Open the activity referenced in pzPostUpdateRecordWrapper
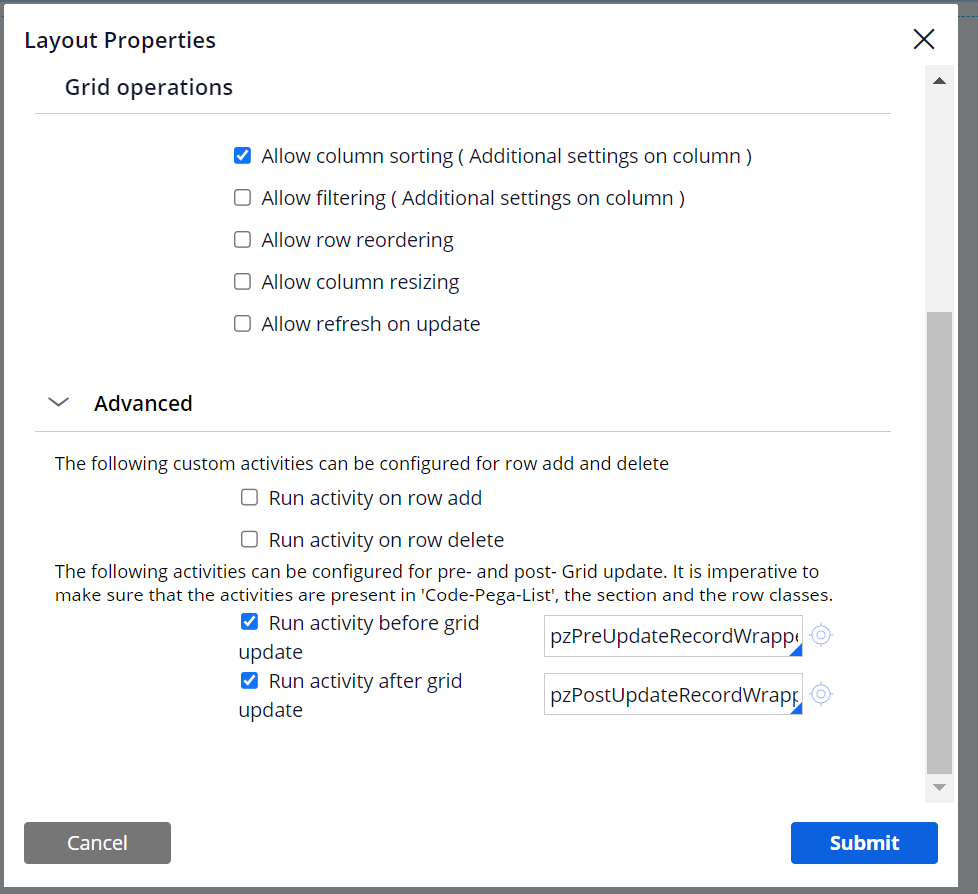 click(820, 694)
